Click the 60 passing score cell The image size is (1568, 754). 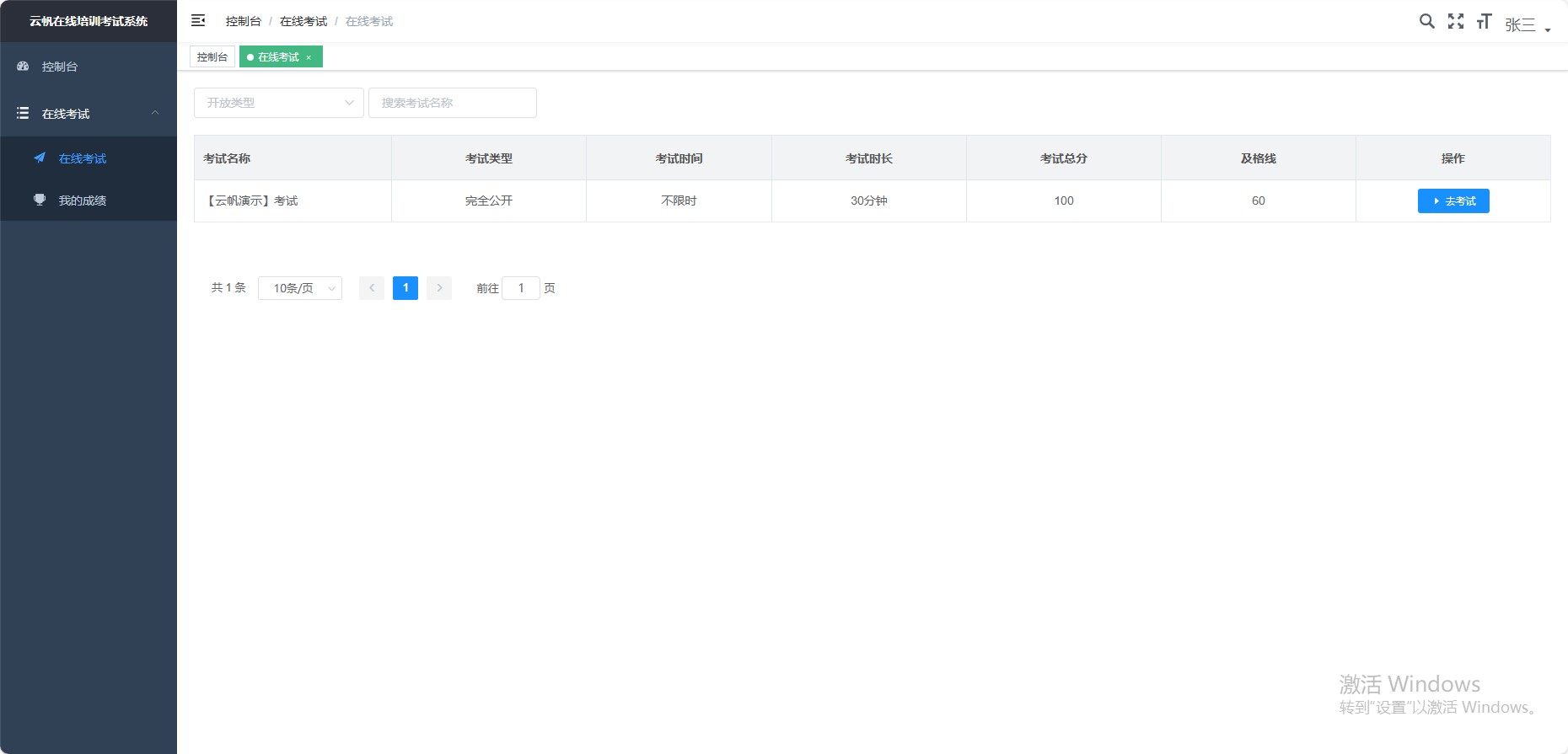(x=1258, y=201)
